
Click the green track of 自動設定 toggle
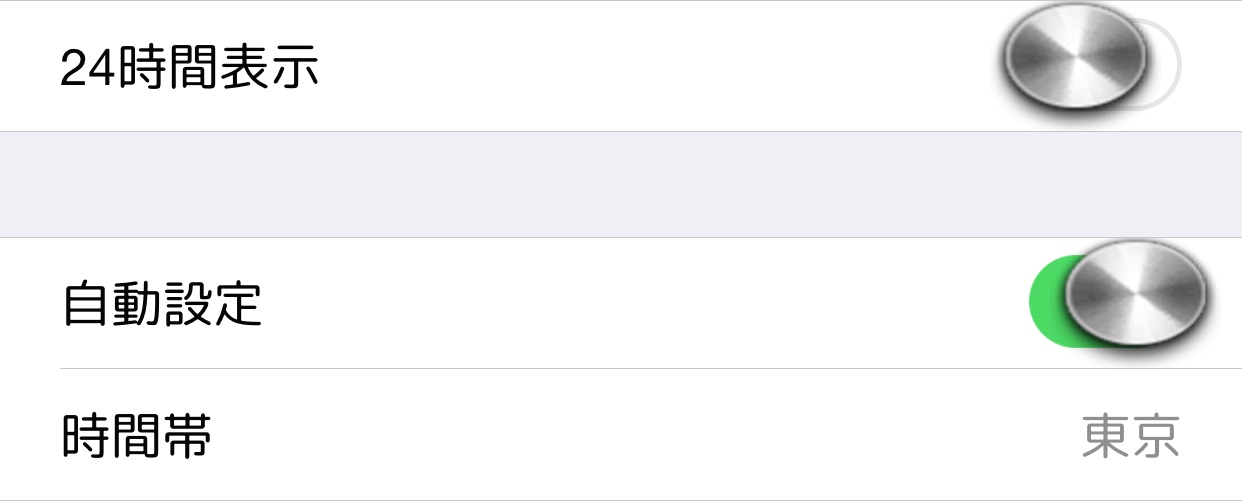pos(1048,303)
